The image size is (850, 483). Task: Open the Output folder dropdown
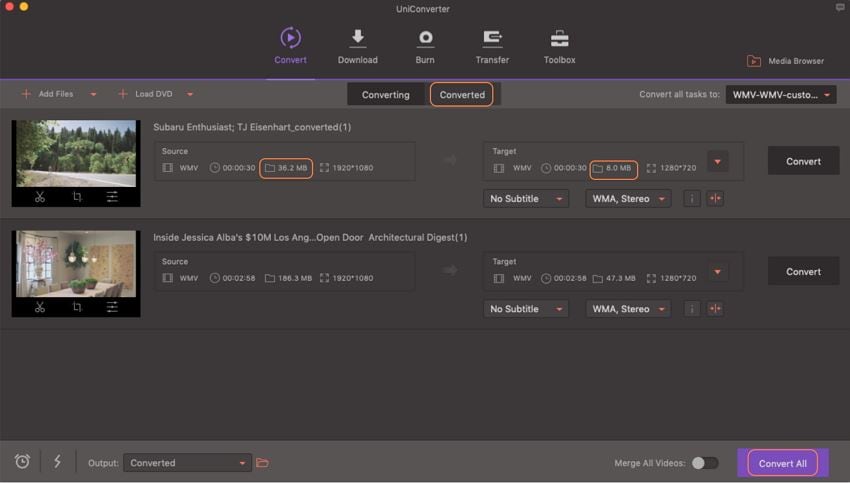coord(187,463)
